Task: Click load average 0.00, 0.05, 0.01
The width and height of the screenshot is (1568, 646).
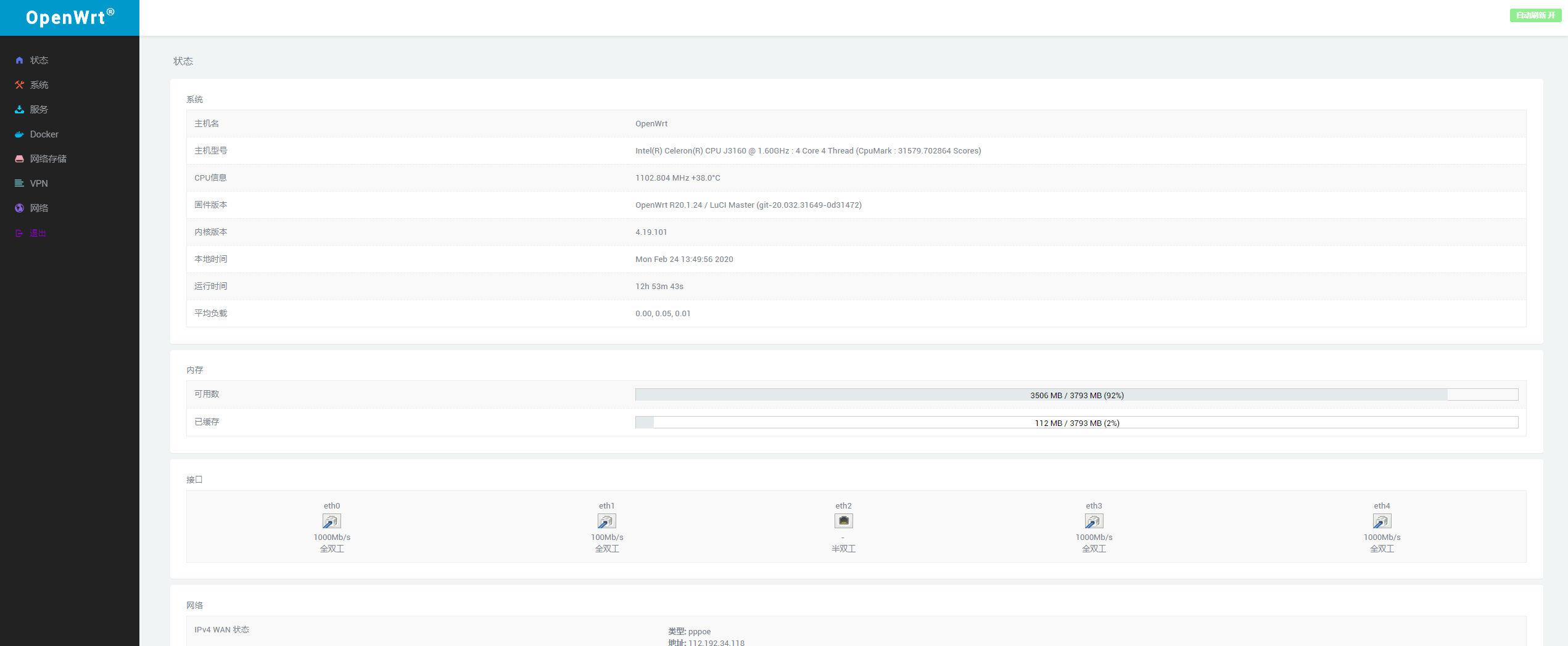Action: click(x=663, y=314)
